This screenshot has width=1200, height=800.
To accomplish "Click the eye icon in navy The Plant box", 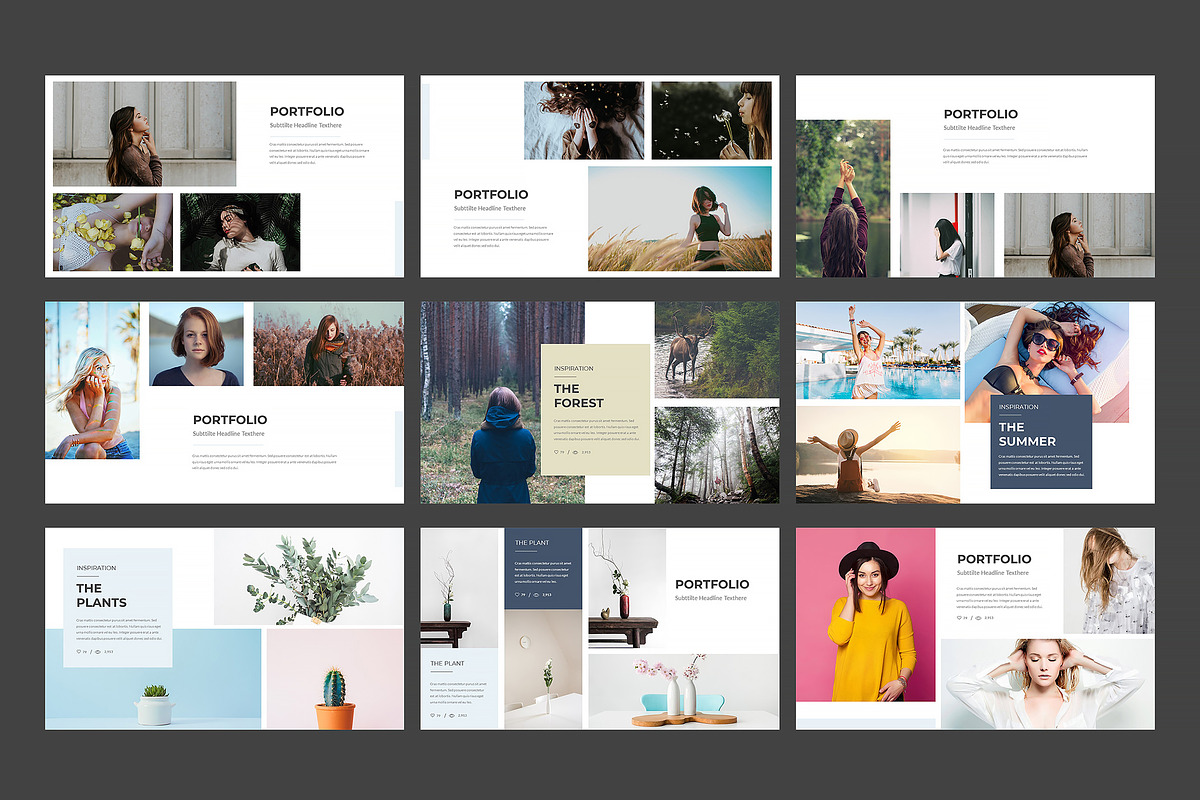I will (x=536, y=595).
